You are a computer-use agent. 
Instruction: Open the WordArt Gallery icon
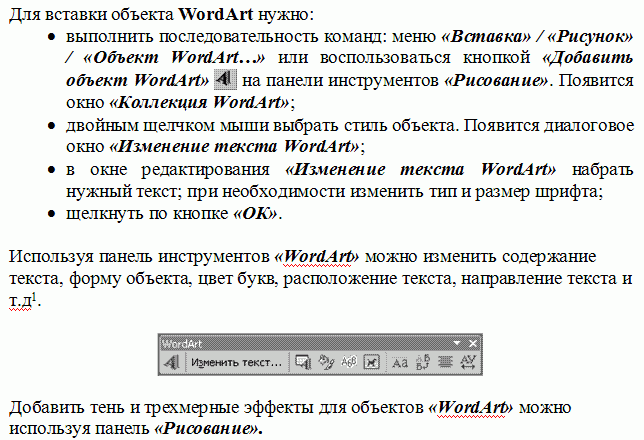coord(303,362)
